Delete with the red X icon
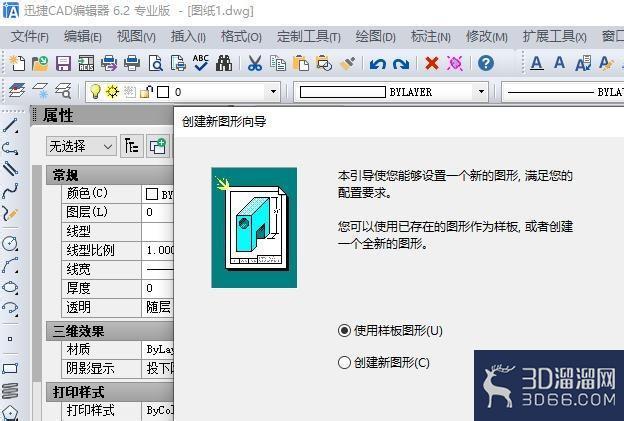The width and height of the screenshot is (624, 421). pos(432,63)
